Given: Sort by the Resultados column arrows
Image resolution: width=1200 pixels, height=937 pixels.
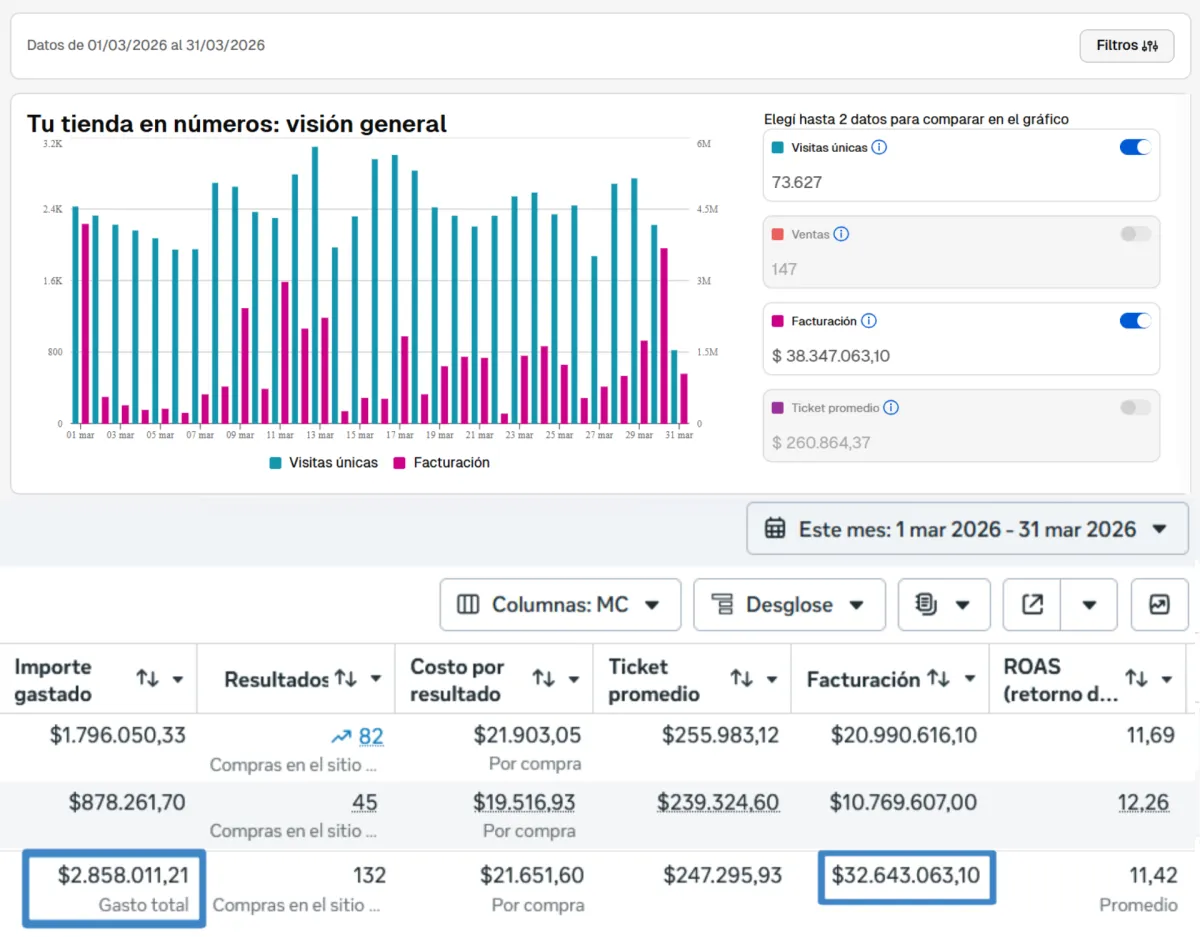Looking at the screenshot, I should [346, 679].
